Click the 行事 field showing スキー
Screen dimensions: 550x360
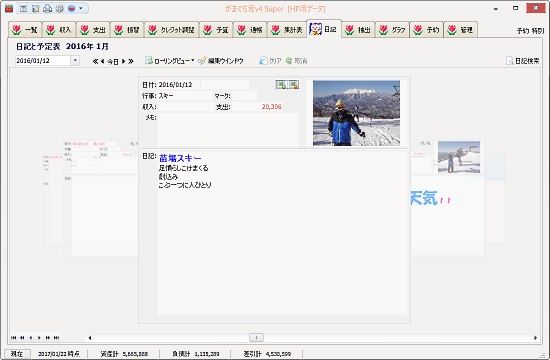coord(185,96)
